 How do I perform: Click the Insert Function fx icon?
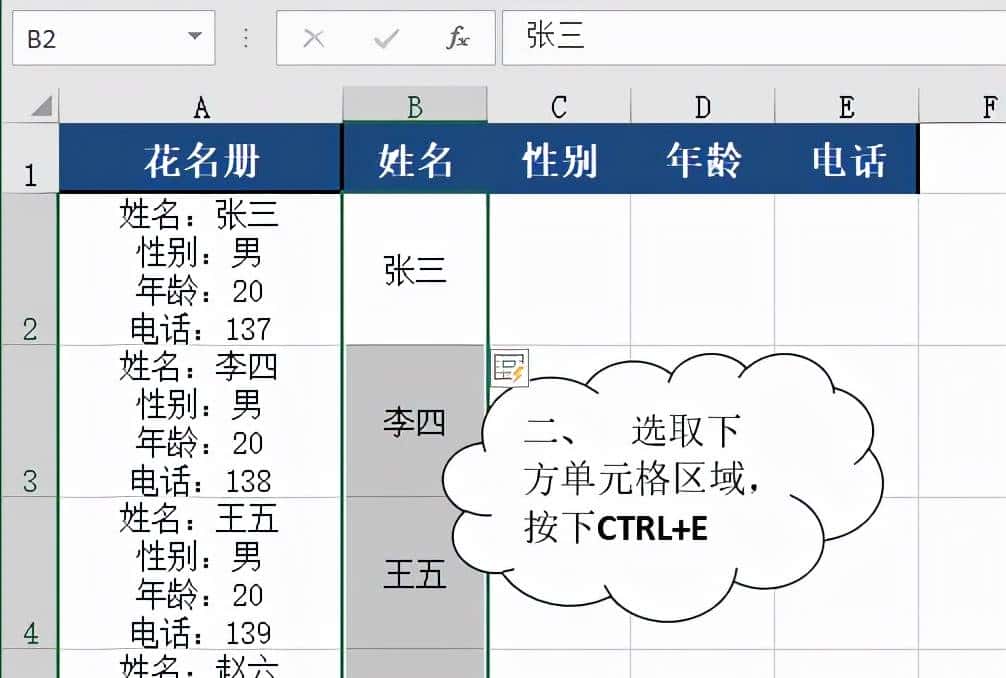(x=458, y=38)
